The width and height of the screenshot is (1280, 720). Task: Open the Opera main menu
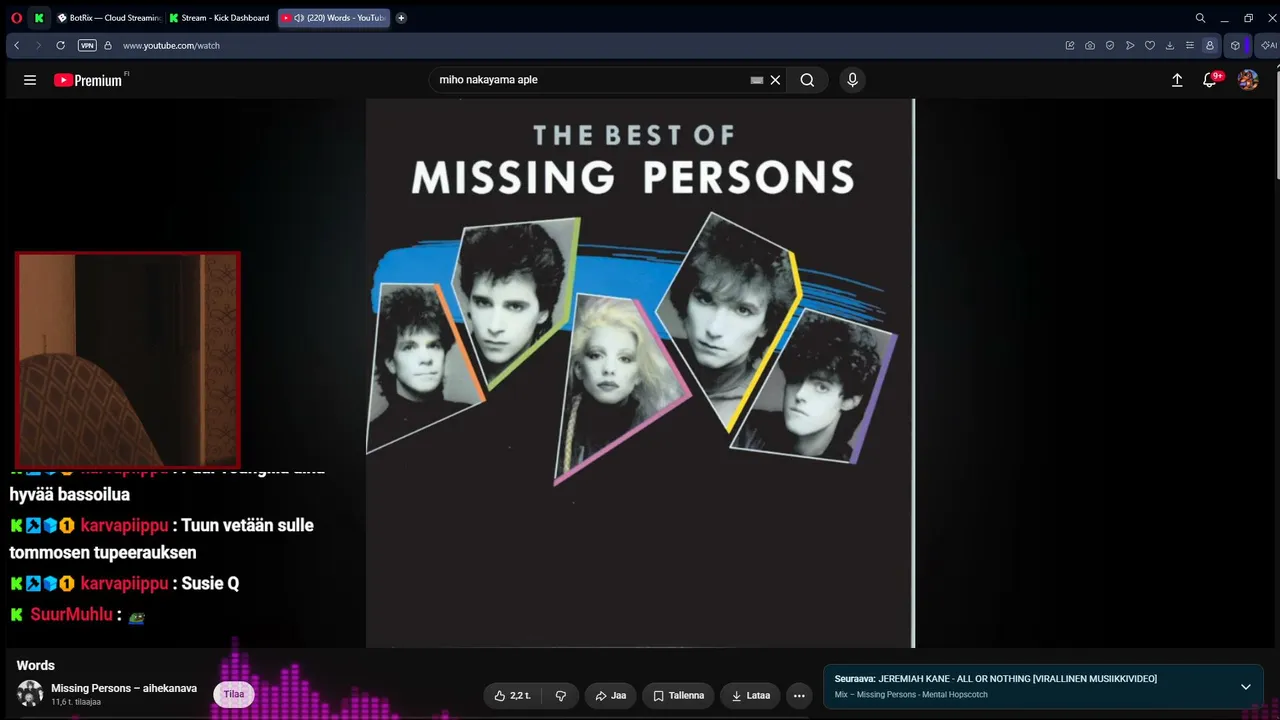coord(16,18)
